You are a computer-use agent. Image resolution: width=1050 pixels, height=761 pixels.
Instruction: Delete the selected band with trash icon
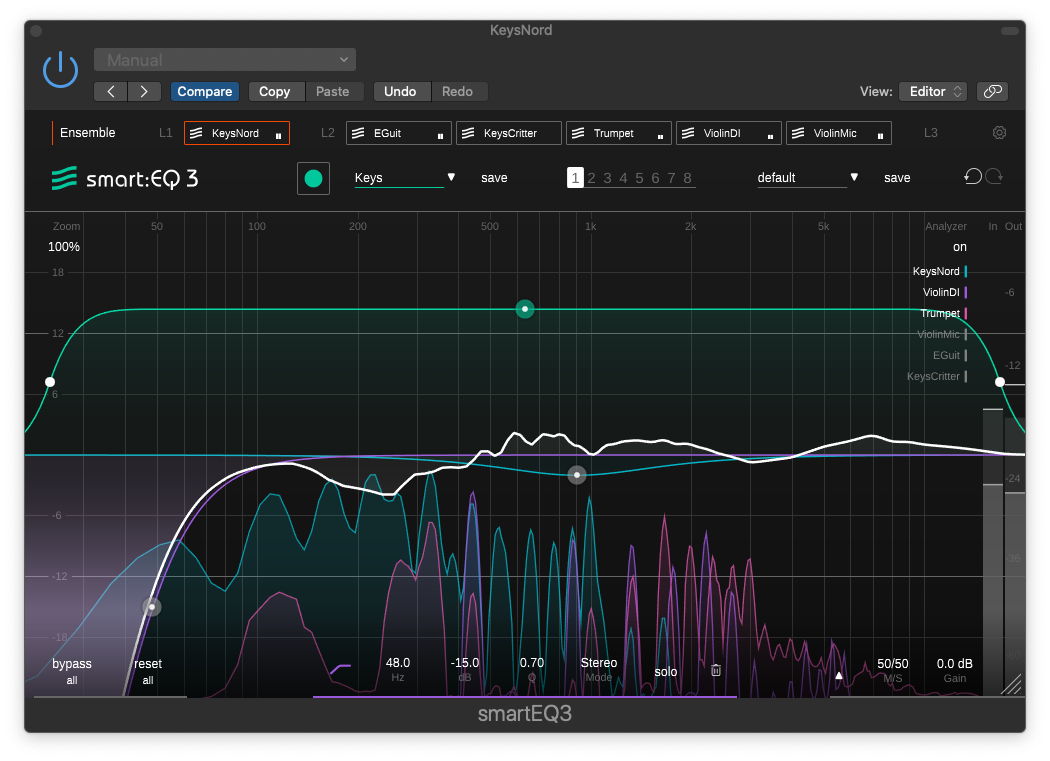716,671
